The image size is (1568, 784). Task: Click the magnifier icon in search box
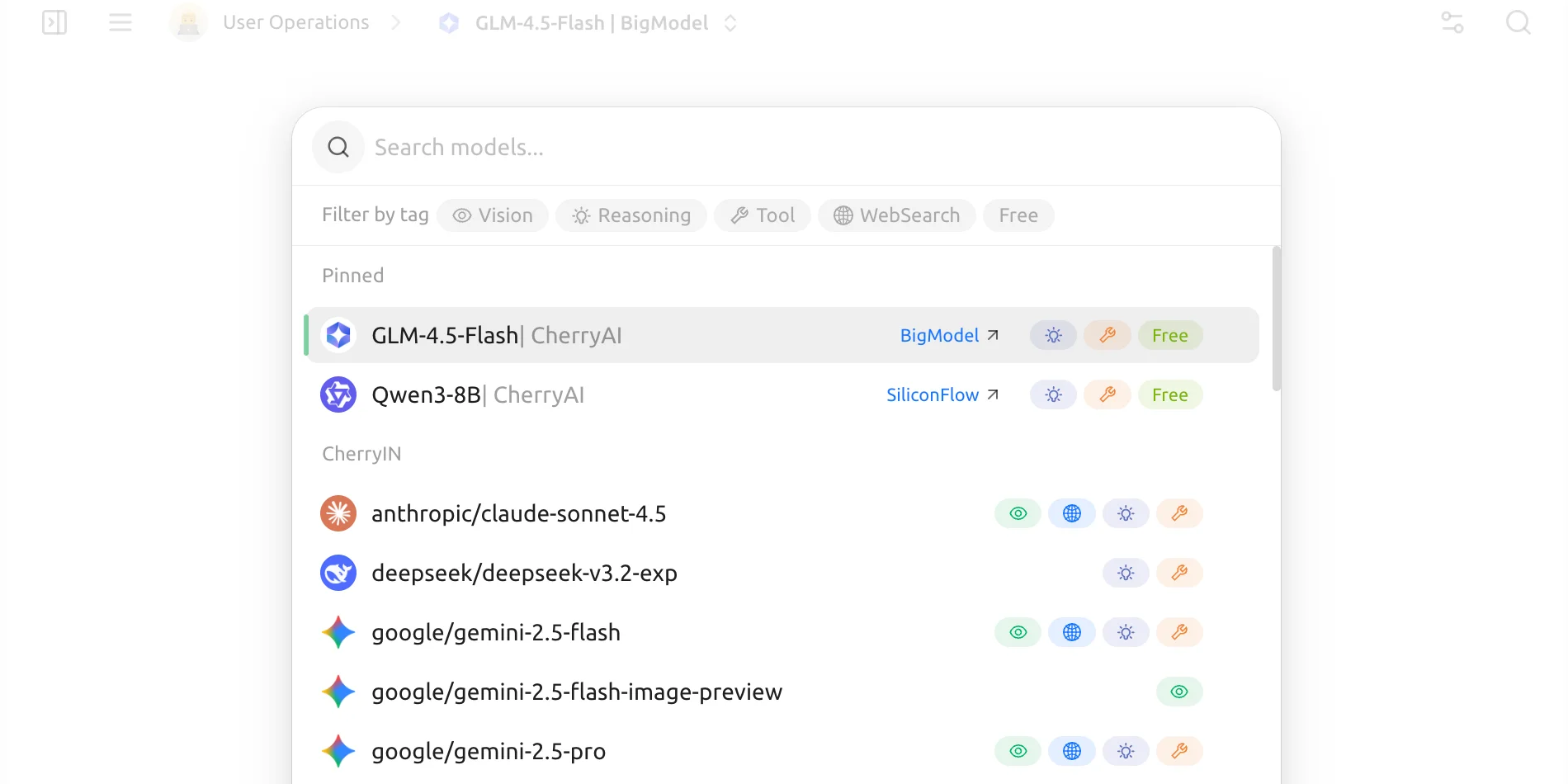pos(338,147)
